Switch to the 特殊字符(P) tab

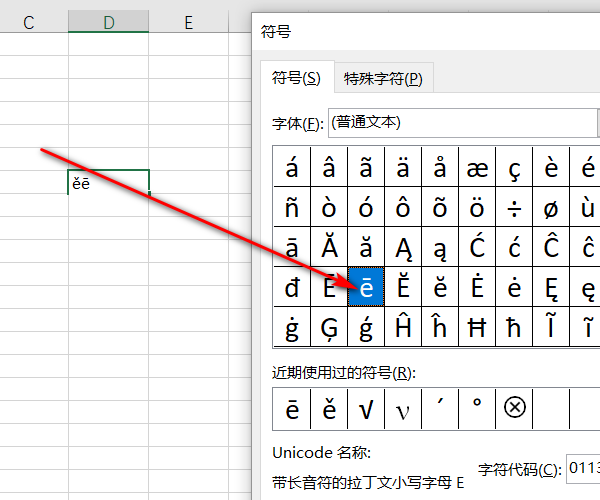pyautogui.click(x=383, y=78)
